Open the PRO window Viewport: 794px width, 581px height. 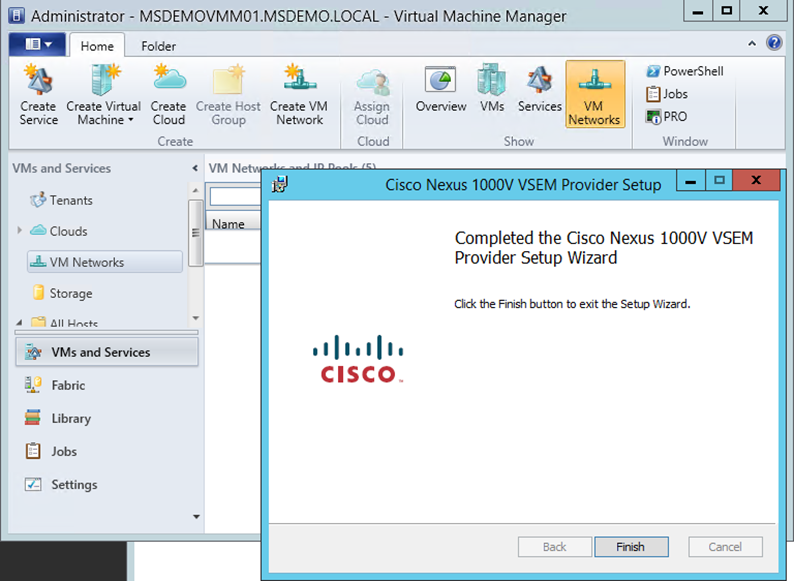pos(666,117)
